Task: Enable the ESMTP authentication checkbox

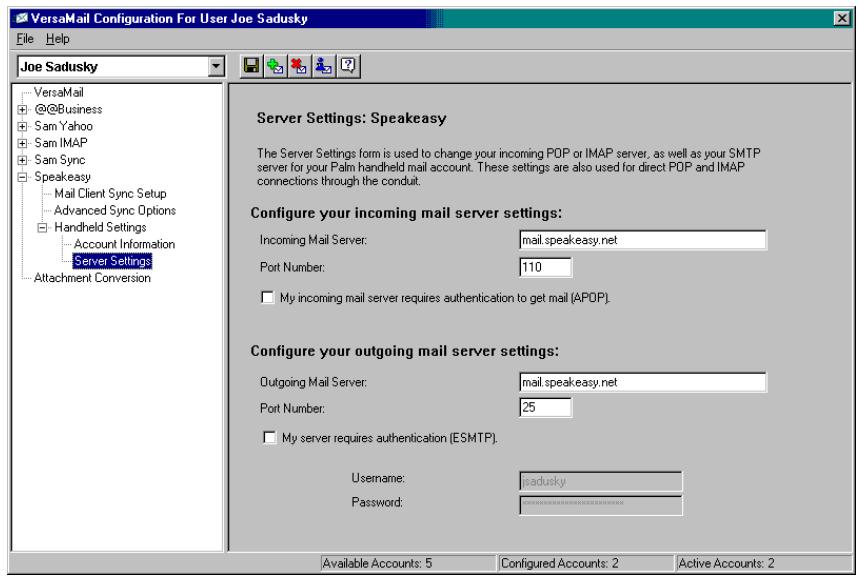Action: [x=270, y=437]
